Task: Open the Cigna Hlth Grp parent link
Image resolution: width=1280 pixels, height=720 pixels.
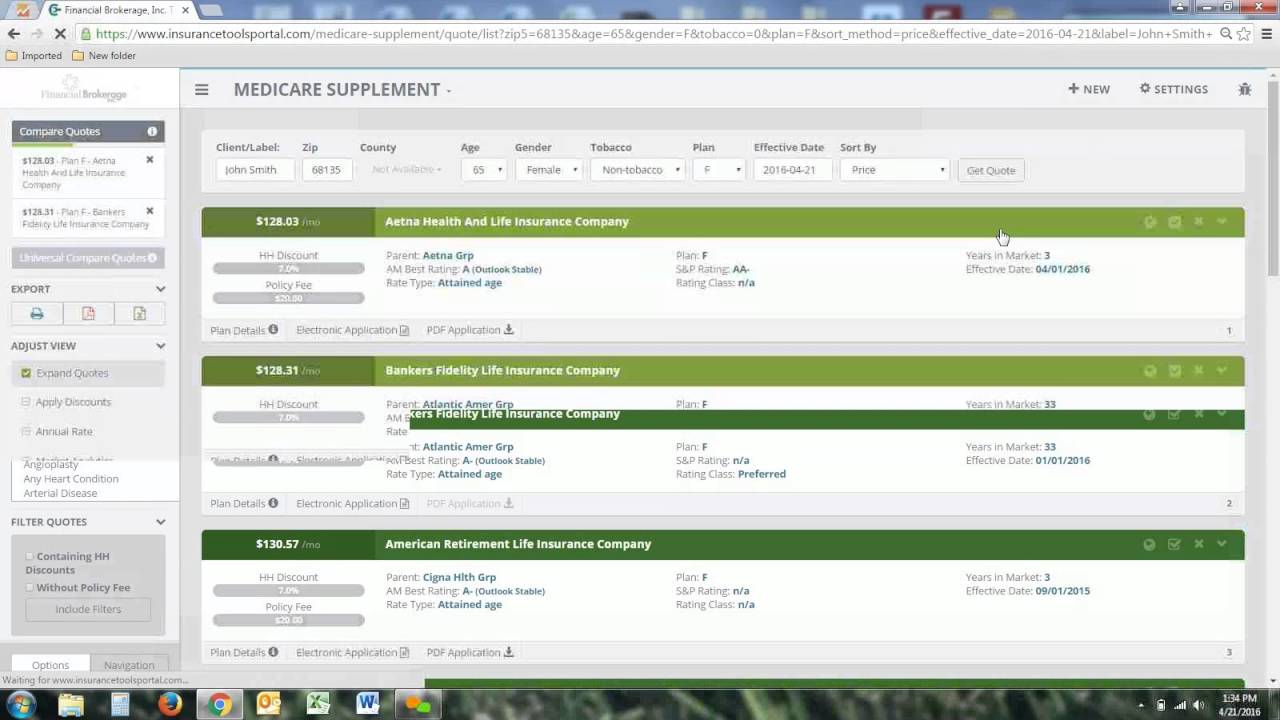Action: (x=459, y=578)
